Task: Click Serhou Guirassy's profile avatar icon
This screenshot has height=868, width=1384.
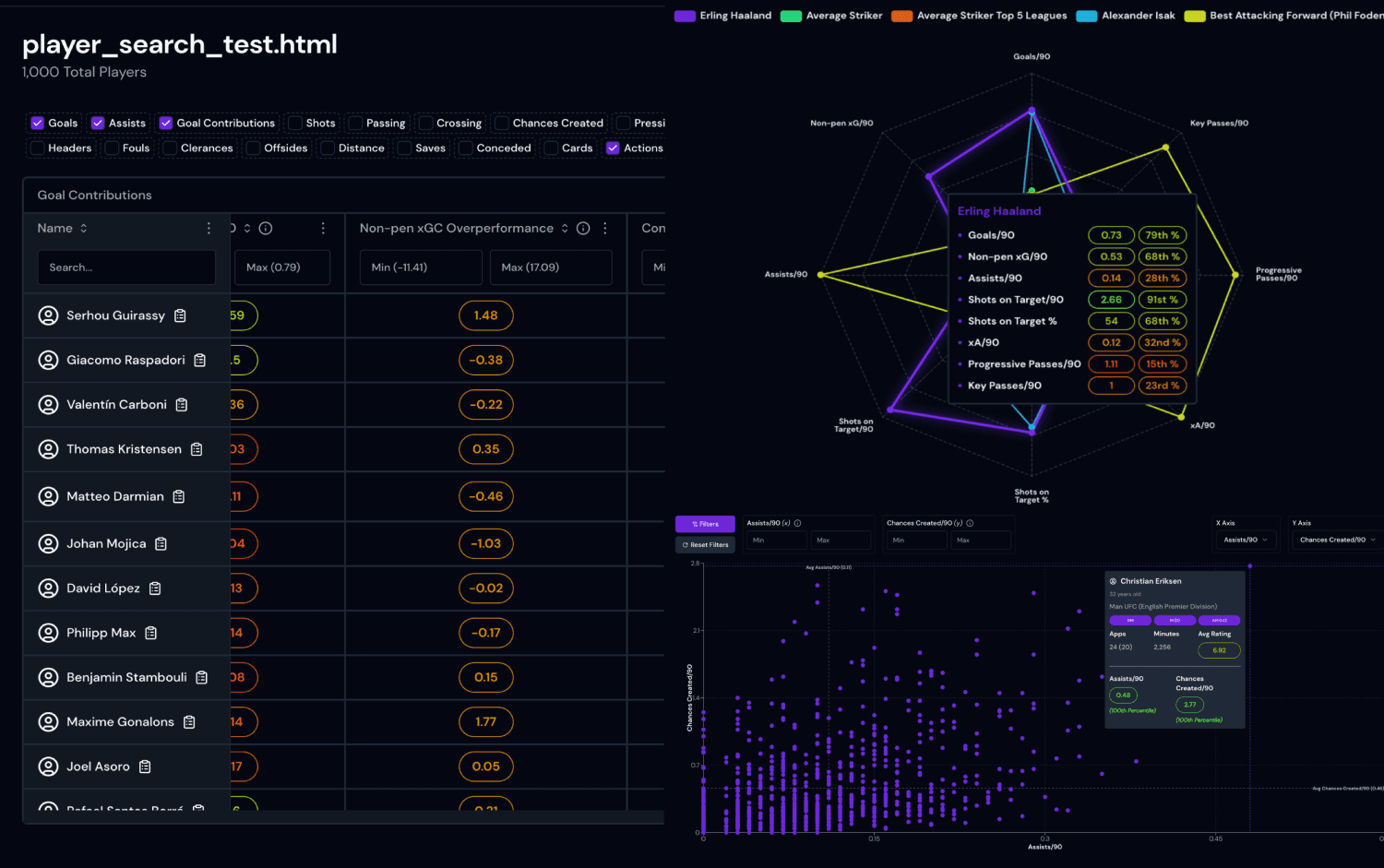Action: pos(48,315)
